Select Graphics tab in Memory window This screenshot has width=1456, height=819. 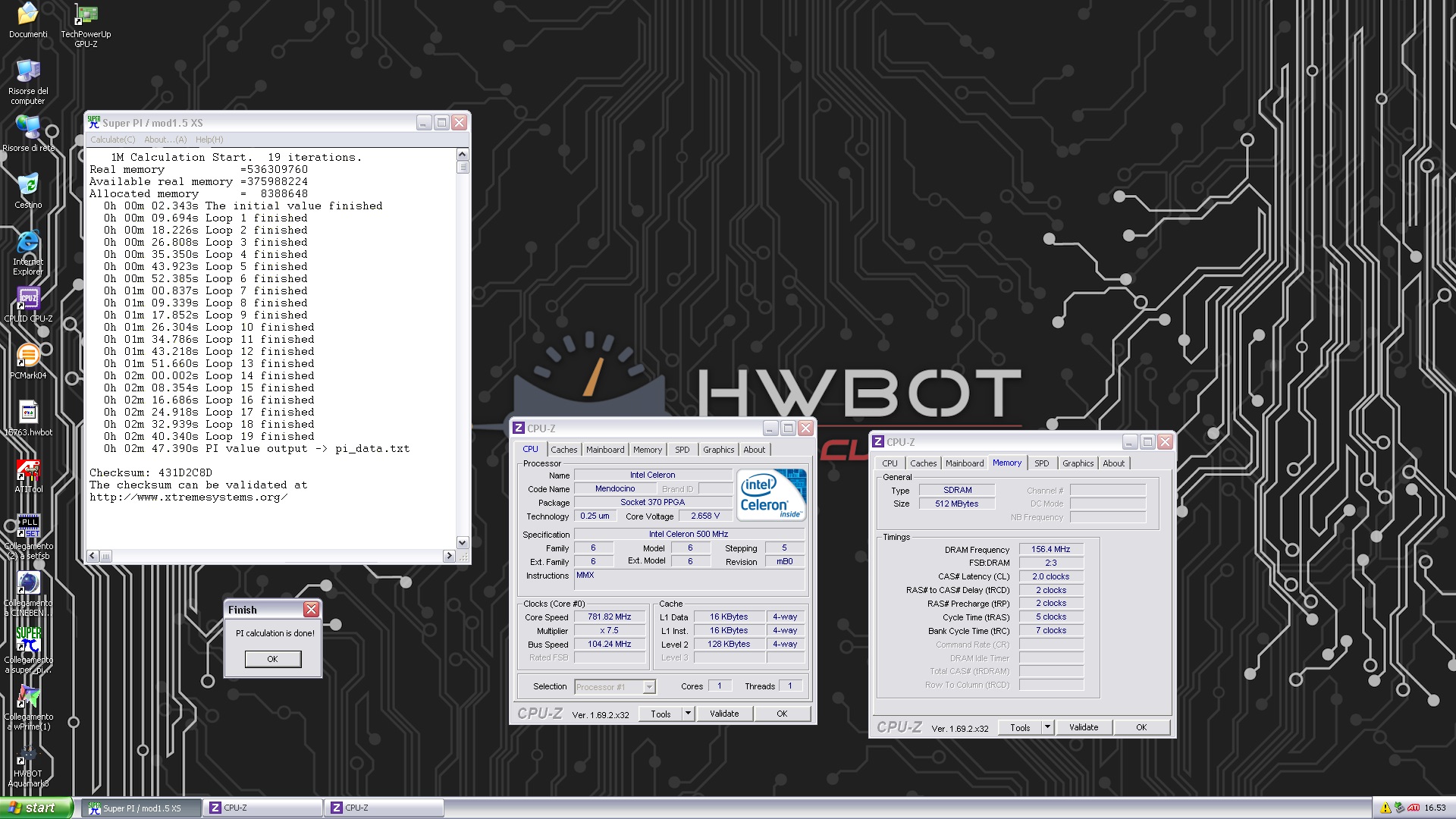[1078, 463]
